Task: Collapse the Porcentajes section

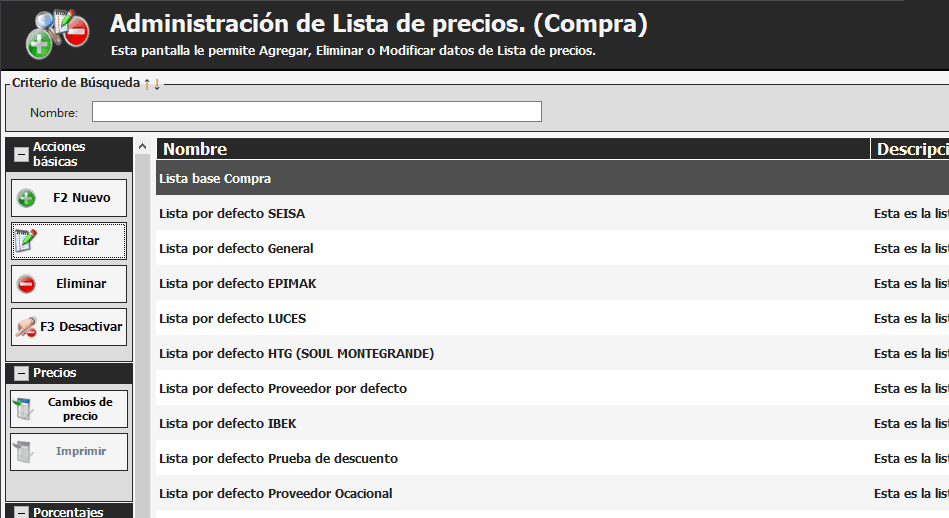Action: coord(21,512)
